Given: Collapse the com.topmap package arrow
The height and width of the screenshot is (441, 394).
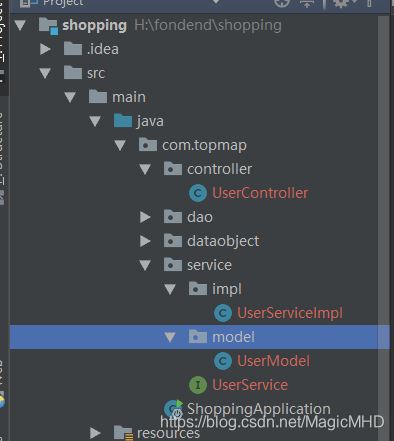Looking at the screenshot, I should [x=120, y=145].
